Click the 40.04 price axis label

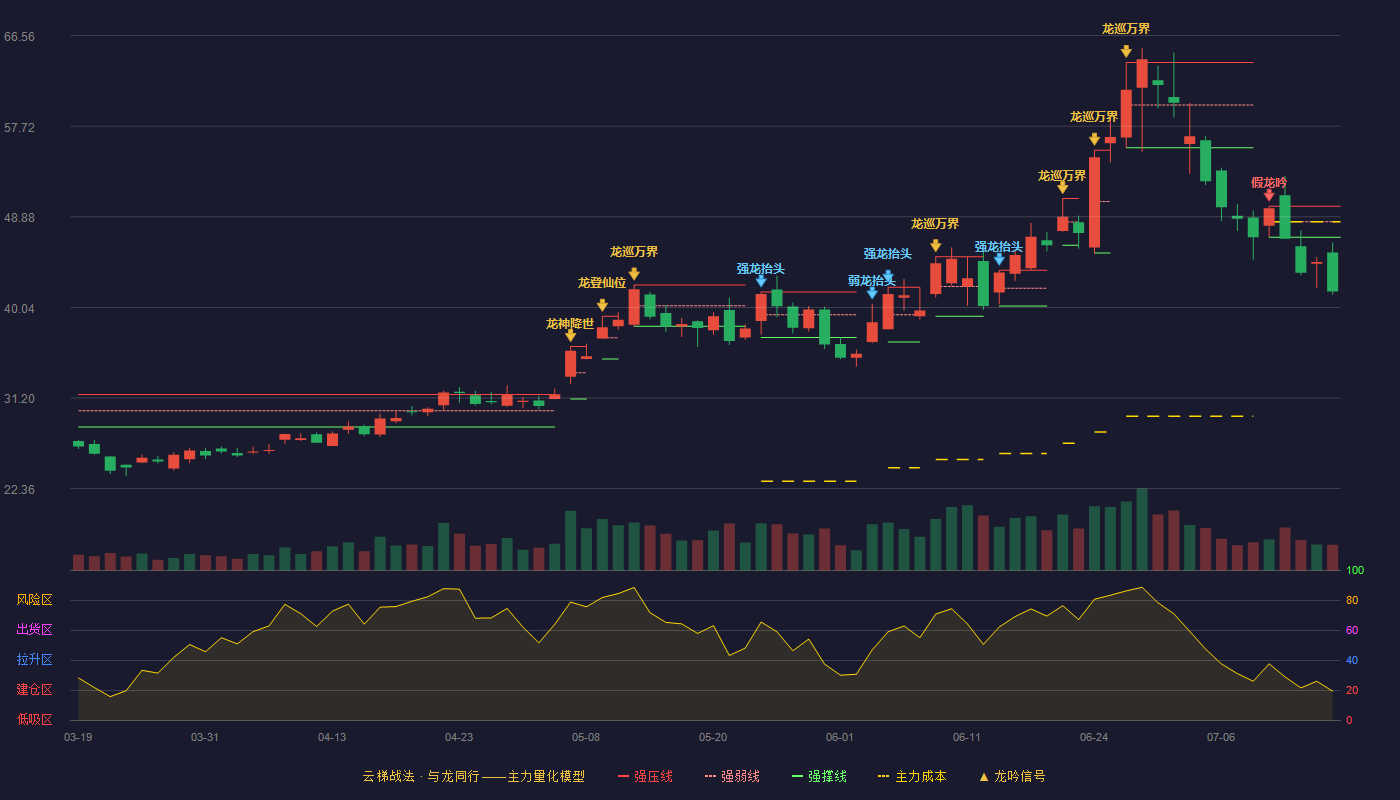tap(19, 309)
